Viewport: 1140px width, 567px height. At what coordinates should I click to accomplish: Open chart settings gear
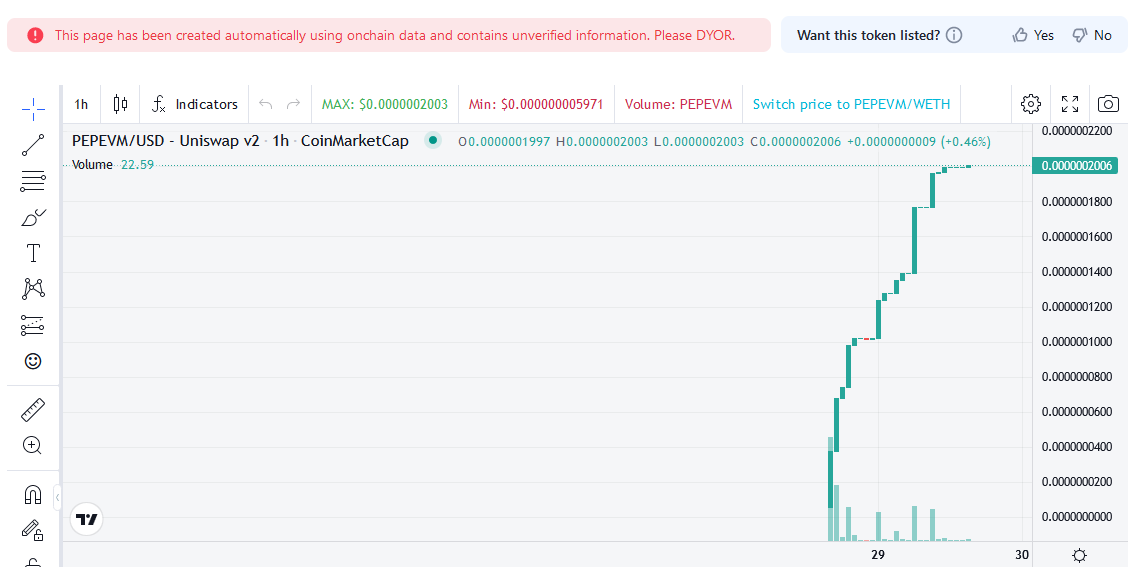pyautogui.click(x=1031, y=104)
